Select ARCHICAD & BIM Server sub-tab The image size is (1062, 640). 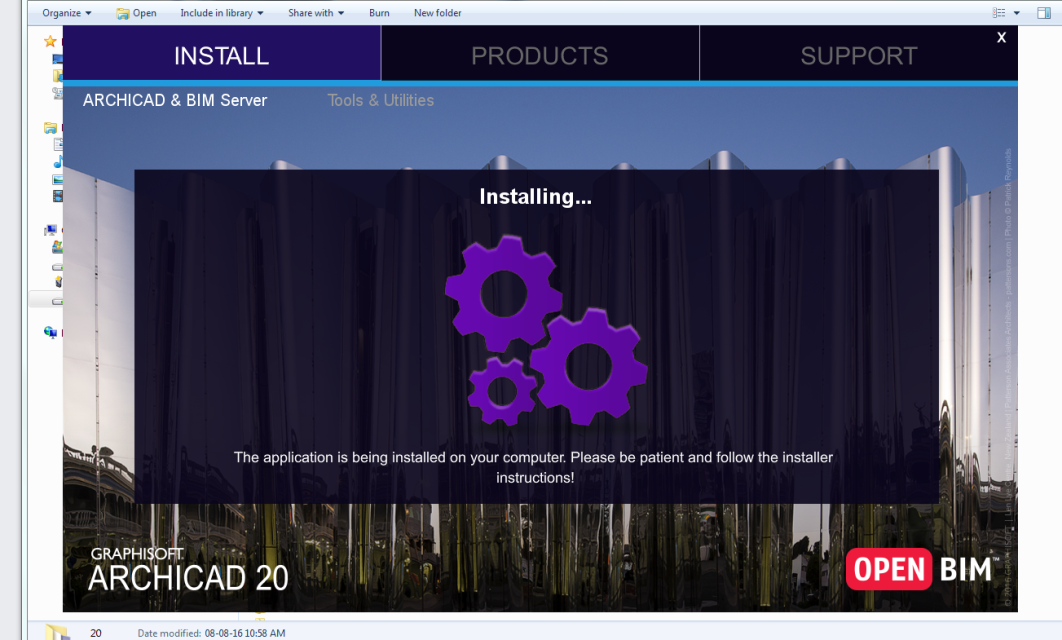point(175,100)
